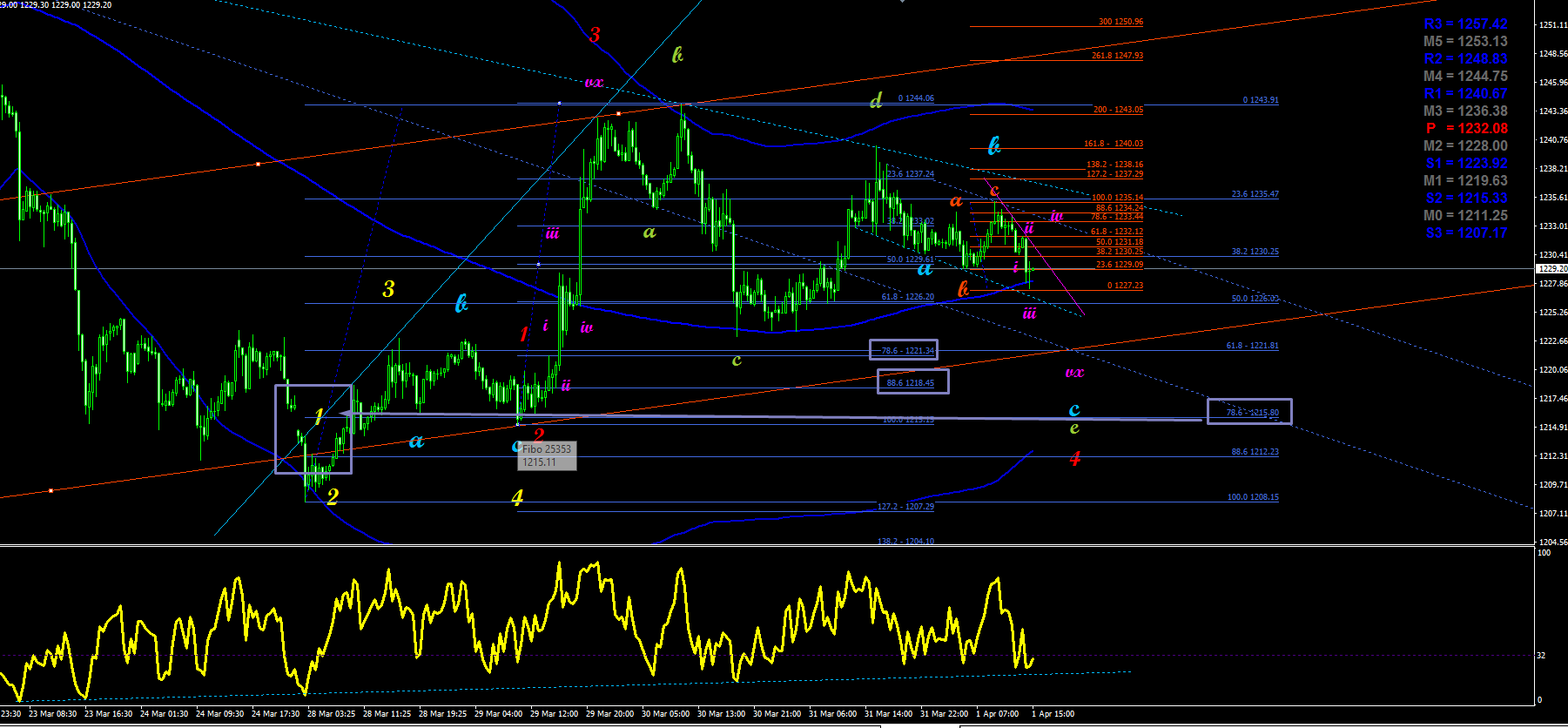Select the 30 Mar 13:00 time label

[721, 714]
